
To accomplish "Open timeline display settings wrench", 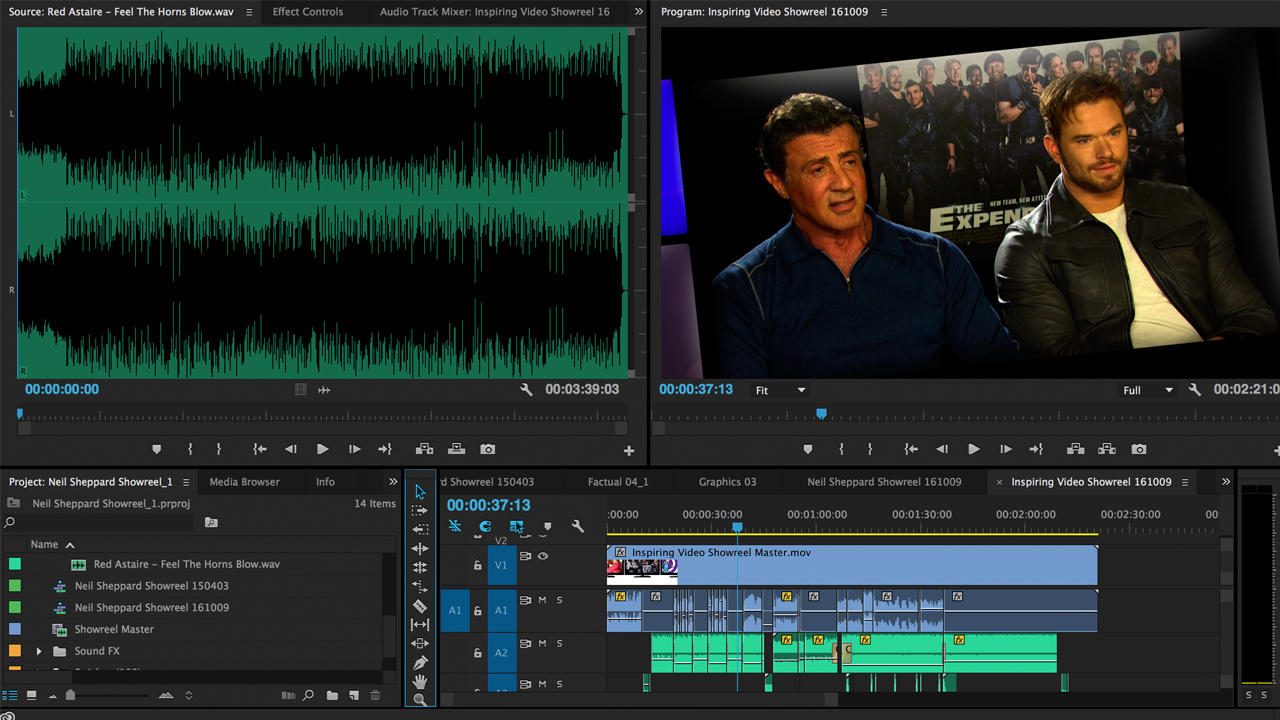I will point(577,526).
